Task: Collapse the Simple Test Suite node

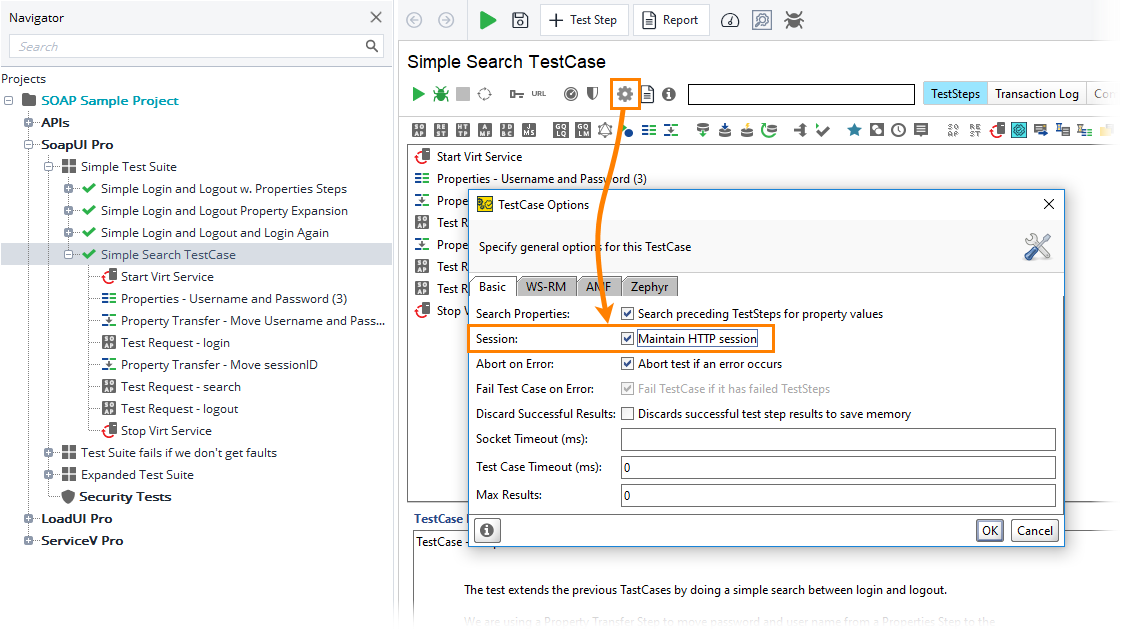Action: tap(49, 167)
